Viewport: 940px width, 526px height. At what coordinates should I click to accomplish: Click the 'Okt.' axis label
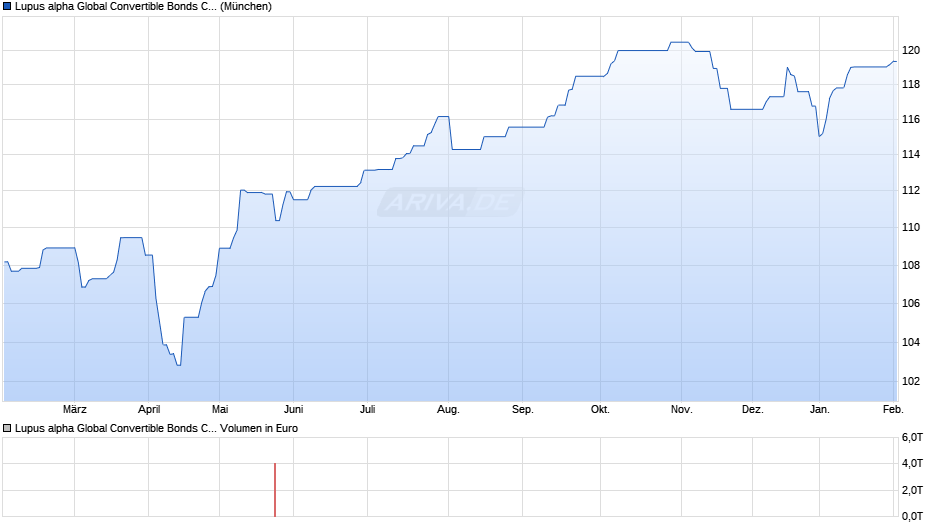click(x=600, y=409)
